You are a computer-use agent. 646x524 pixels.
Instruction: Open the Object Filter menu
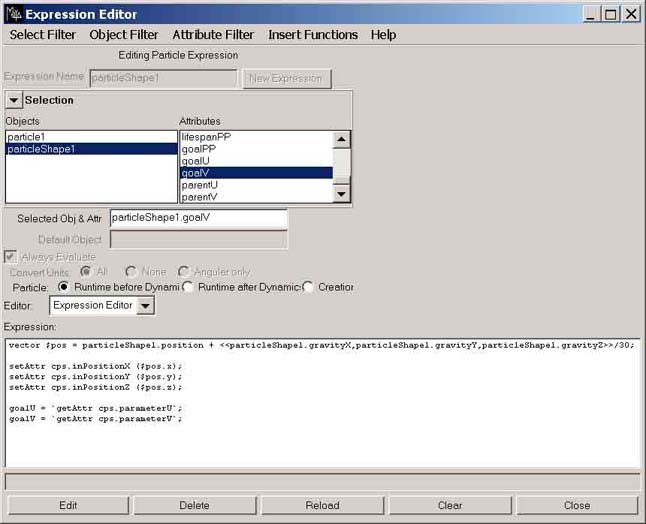pos(124,34)
